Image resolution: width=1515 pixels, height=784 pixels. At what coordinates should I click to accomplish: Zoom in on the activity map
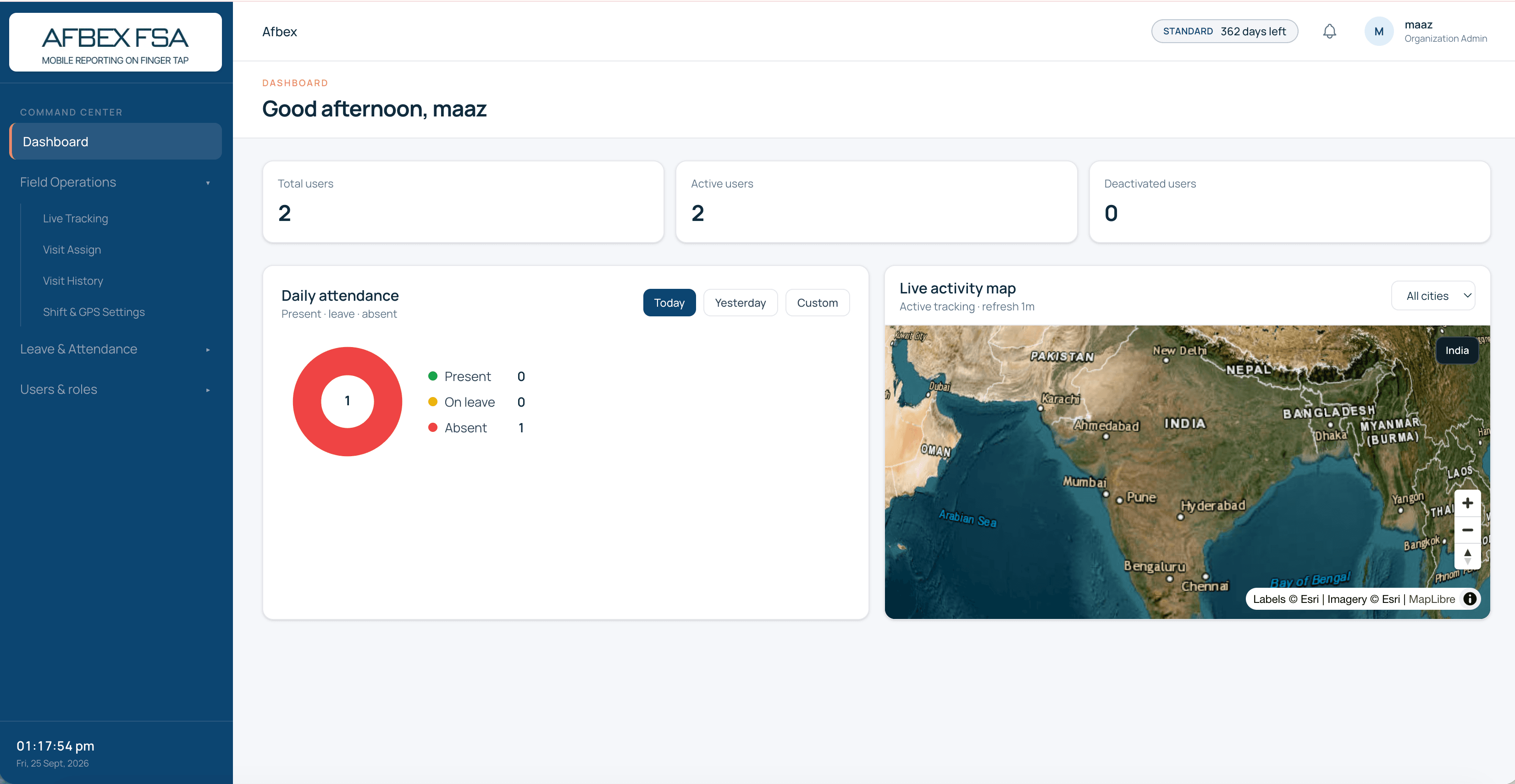pyautogui.click(x=1467, y=503)
